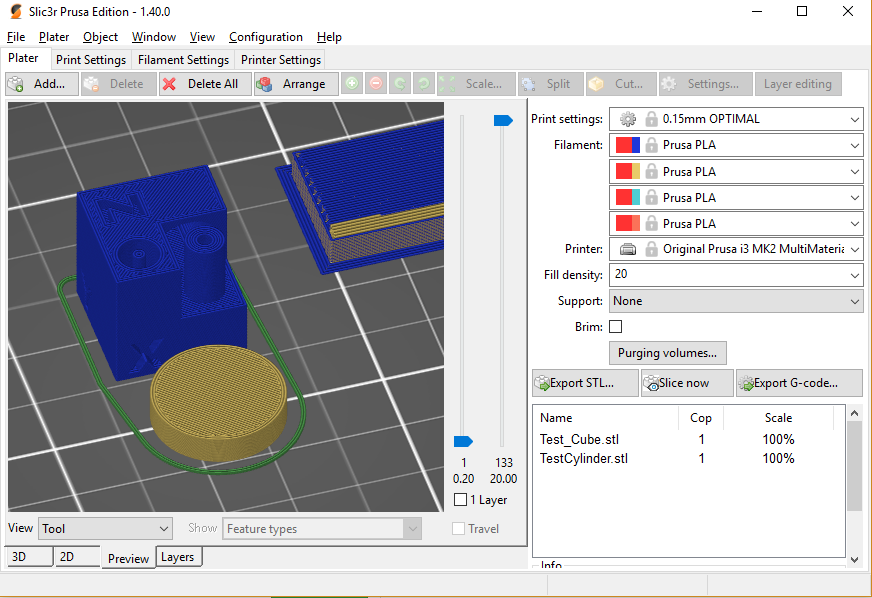The width and height of the screenshot is (872, 598).
Task: Switch to the Print Settings tab
Action: point(91,60)
